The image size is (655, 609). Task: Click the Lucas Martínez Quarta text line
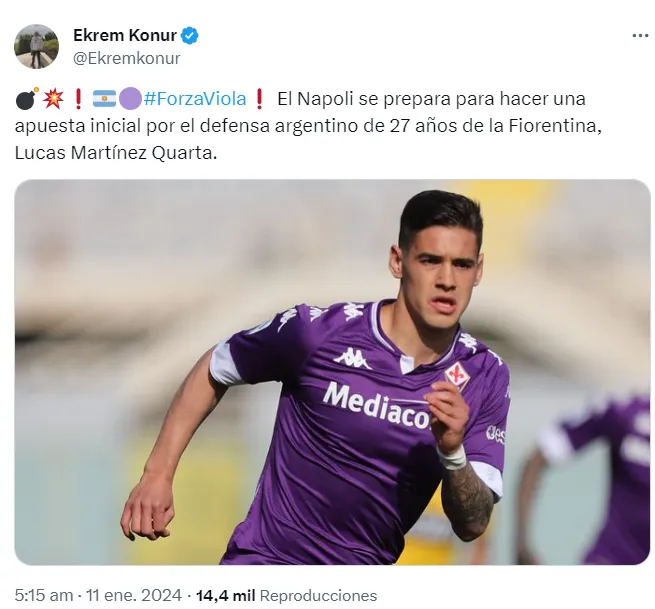[116, 153]
